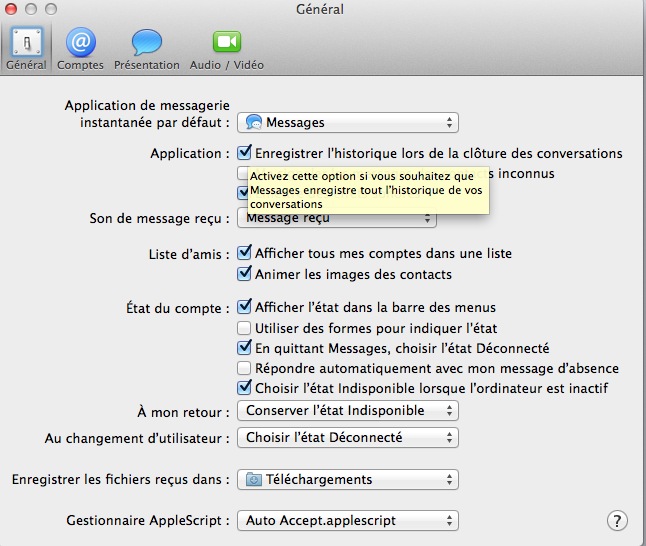Open the default instant messaging application dropdown
The image size is (646, 546).
348,123
